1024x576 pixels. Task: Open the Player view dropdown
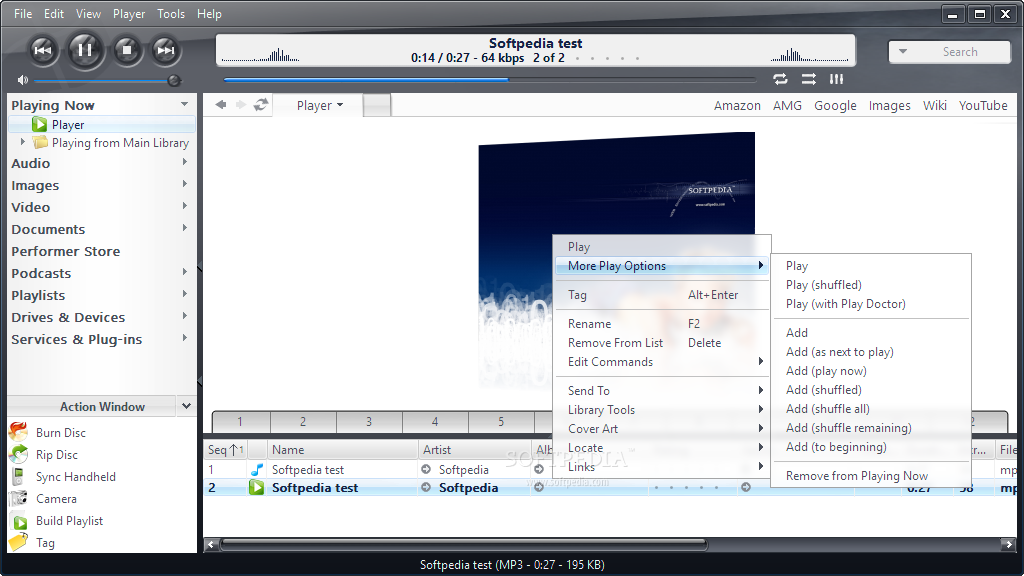319,105
